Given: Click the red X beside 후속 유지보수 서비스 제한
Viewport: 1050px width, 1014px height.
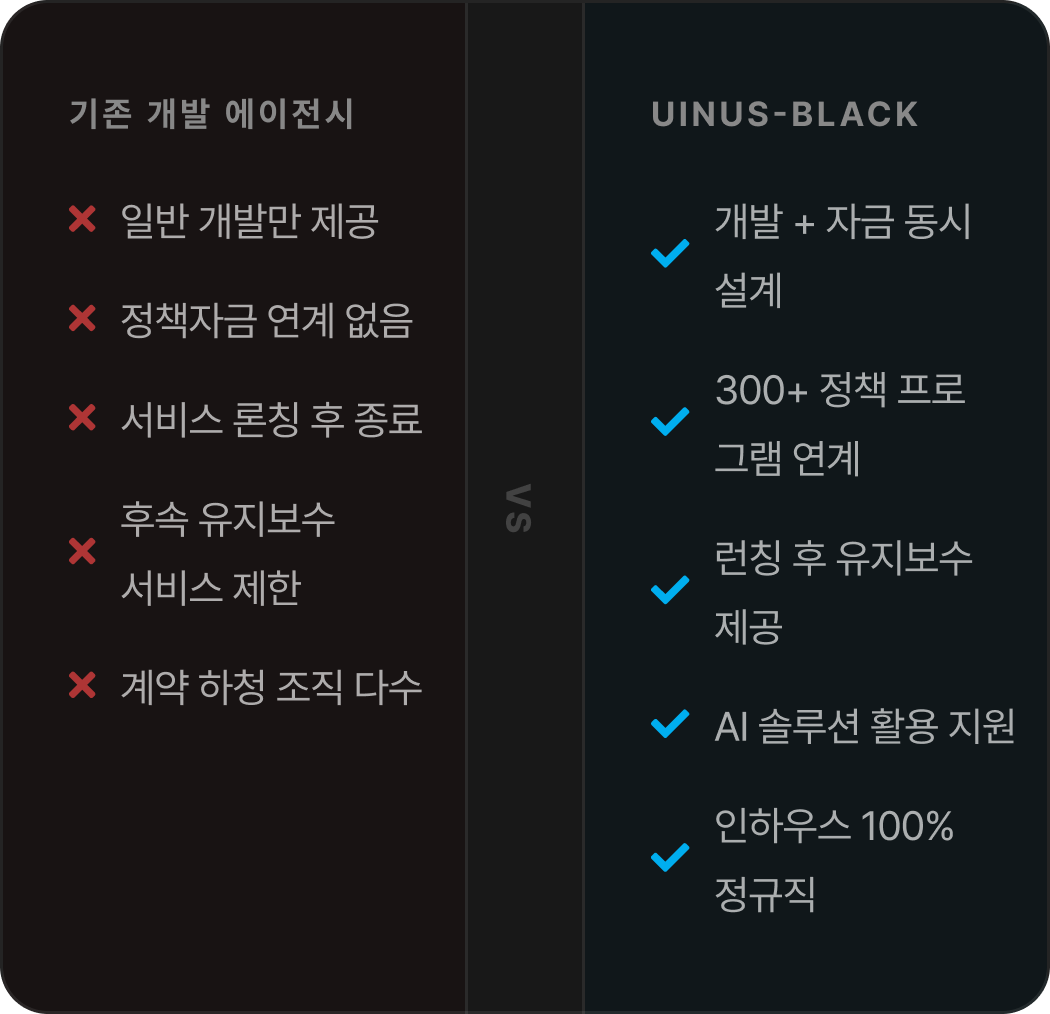Looking at the screenshot, I should click(82, 552).
